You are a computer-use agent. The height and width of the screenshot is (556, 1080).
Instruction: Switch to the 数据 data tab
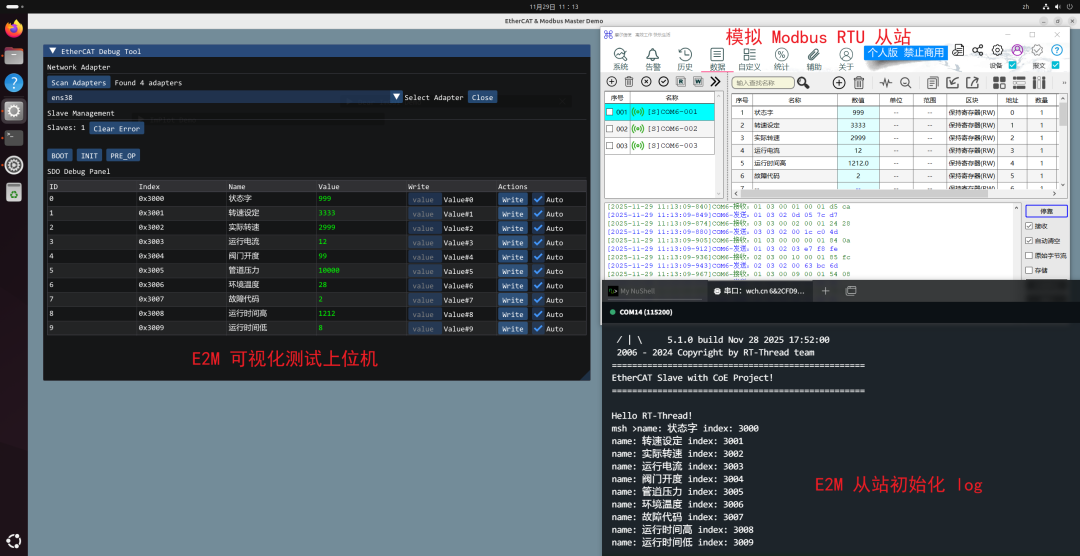point(717,58)
